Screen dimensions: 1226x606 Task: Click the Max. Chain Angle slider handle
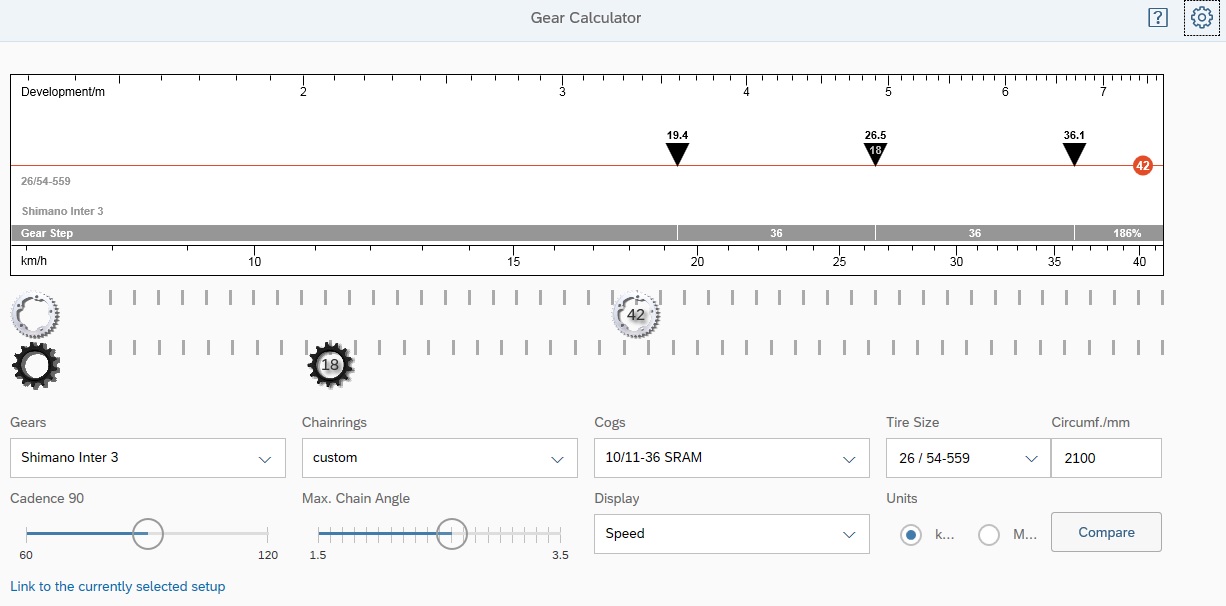coord(452,534)
